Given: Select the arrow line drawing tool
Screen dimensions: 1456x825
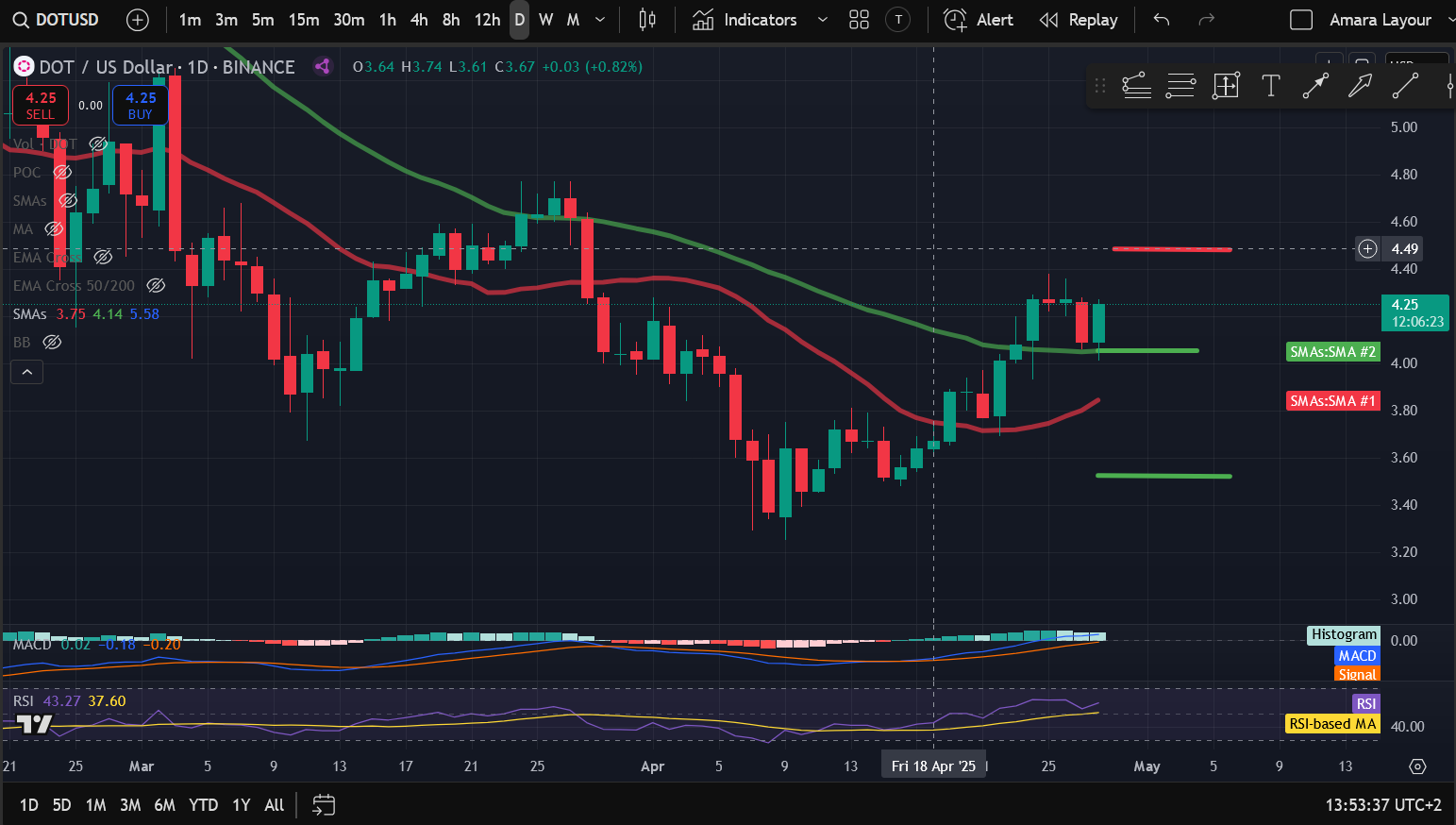Looking at the screenshot, I should pos(1315,86).
